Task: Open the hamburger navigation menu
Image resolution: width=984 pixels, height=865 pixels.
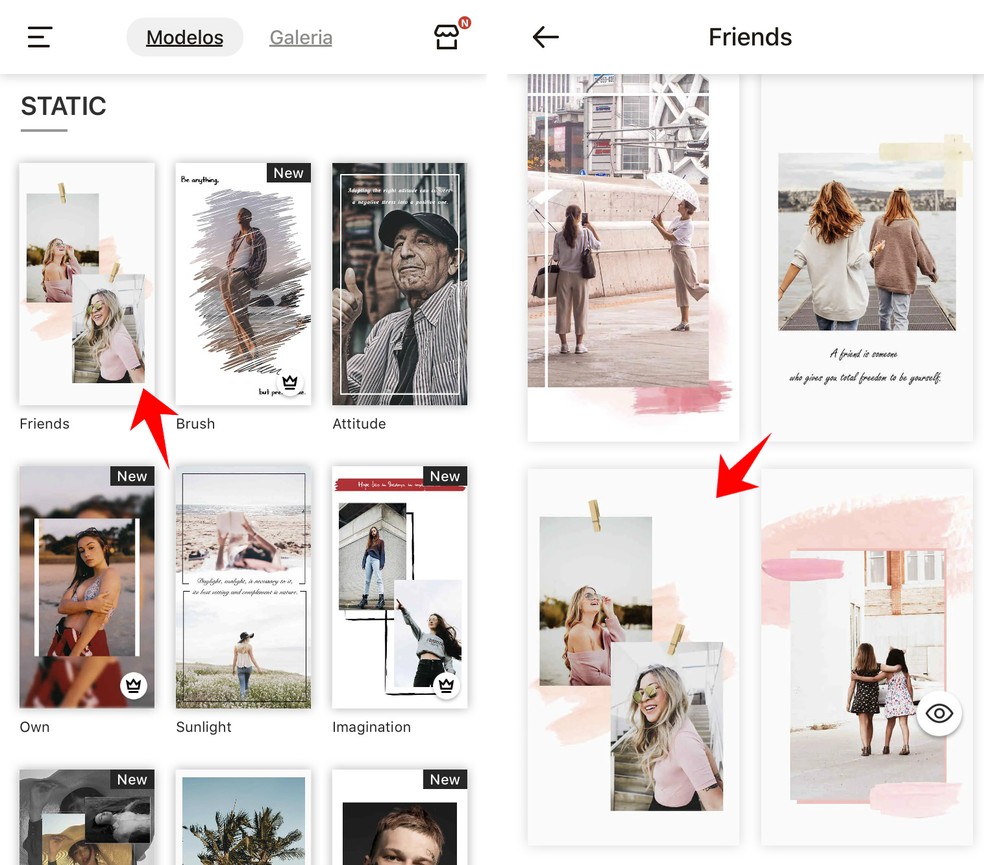Action: coord(39,37)
